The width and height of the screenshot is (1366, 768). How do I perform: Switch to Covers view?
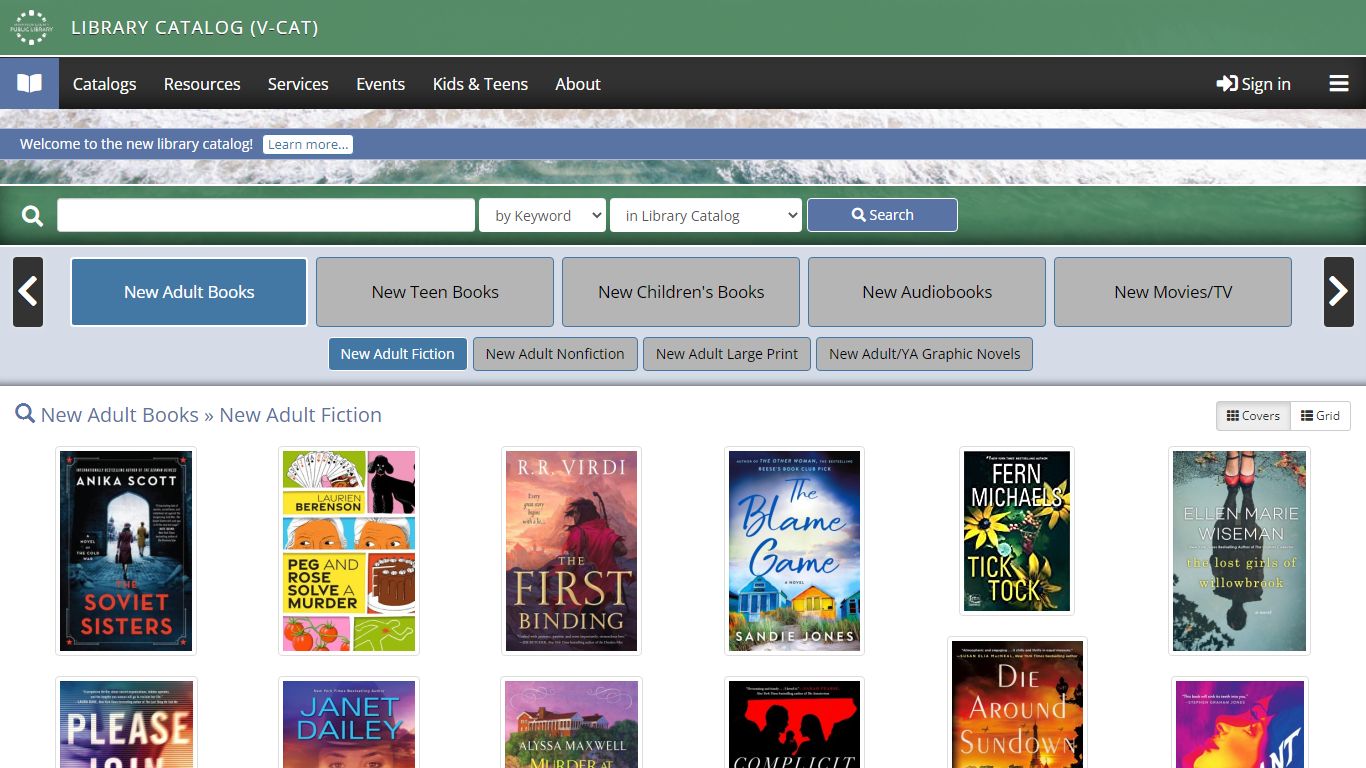pyautogui.click(x=1253, y=416)
